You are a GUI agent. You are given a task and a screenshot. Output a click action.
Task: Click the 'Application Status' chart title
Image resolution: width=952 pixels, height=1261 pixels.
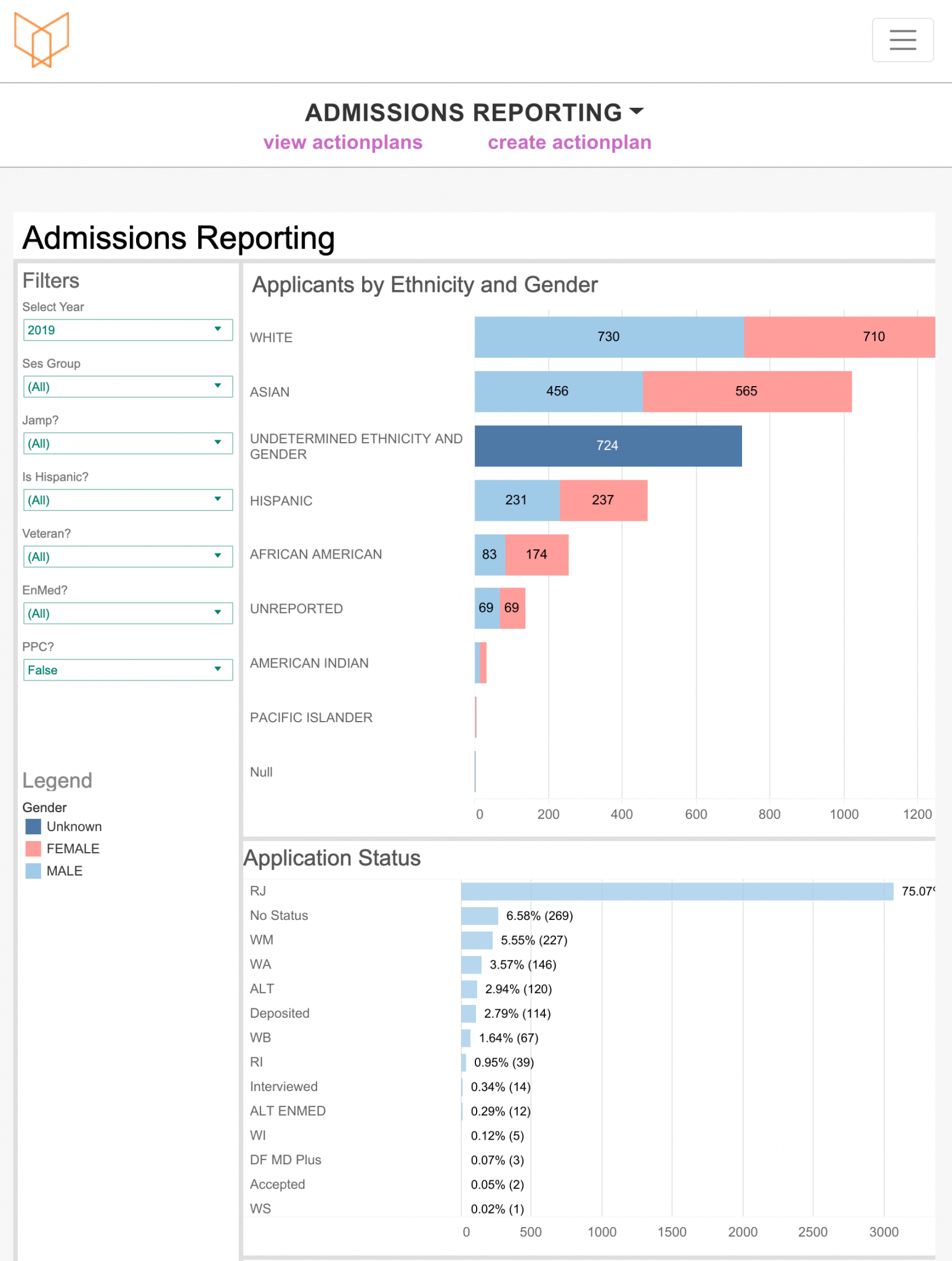pos(333,858)
